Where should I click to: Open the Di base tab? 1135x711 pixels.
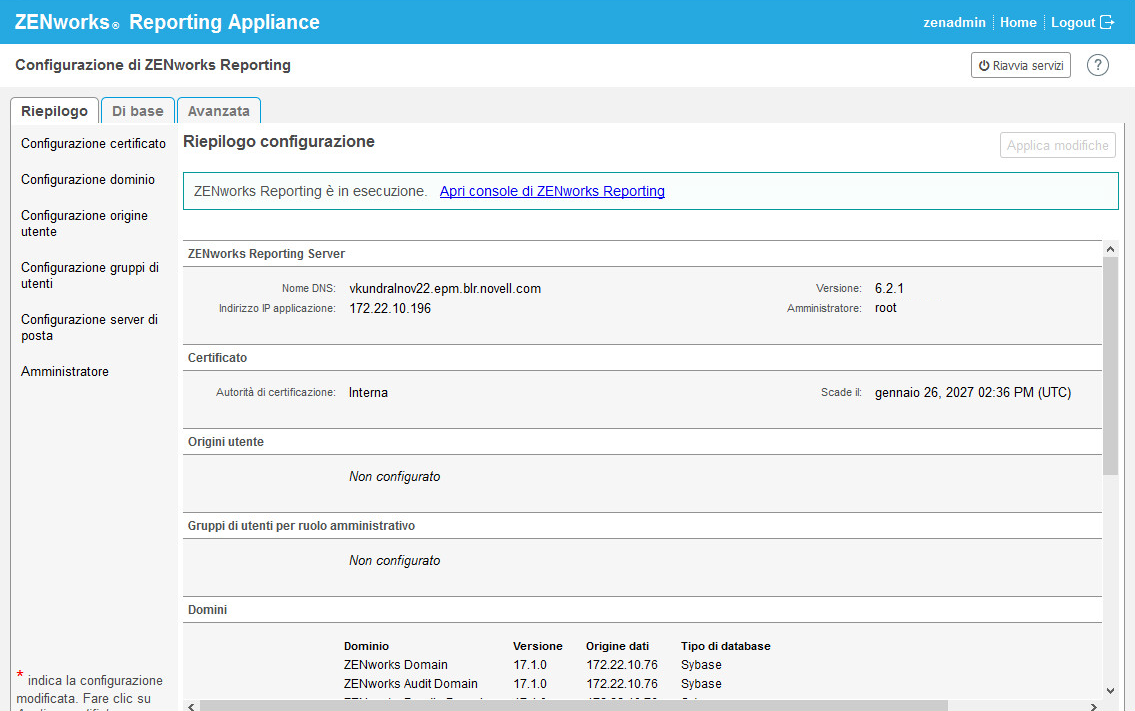coord(138,111)
